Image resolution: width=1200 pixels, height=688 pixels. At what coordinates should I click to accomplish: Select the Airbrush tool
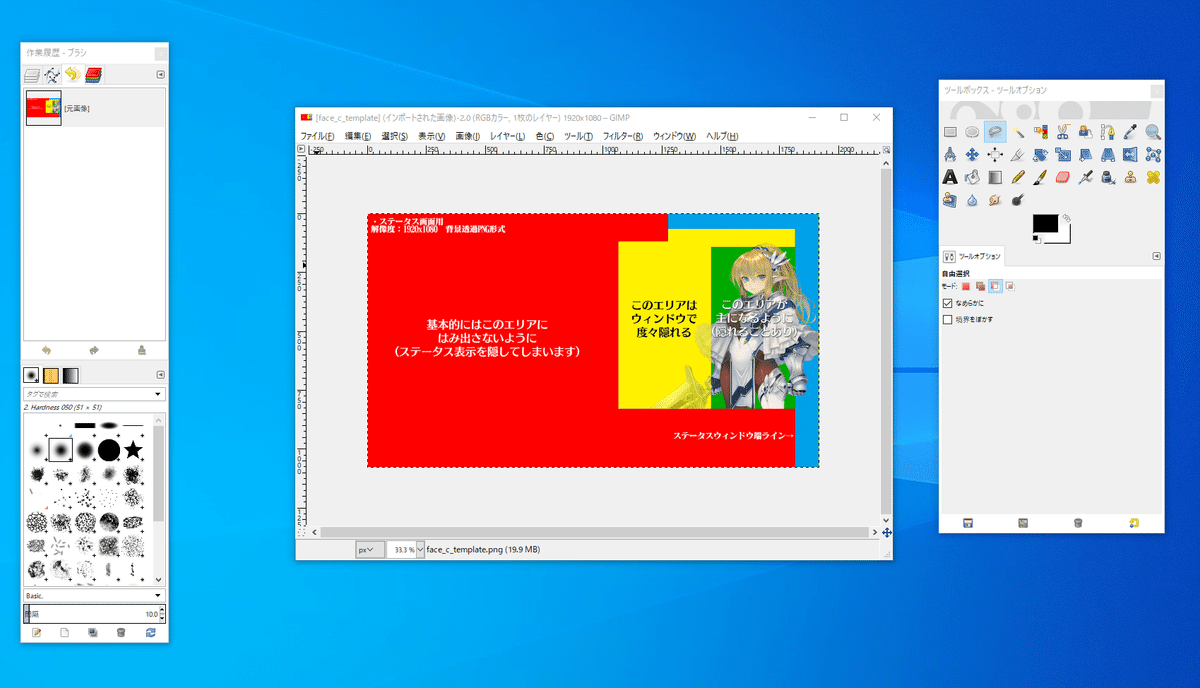point(1086,177)
